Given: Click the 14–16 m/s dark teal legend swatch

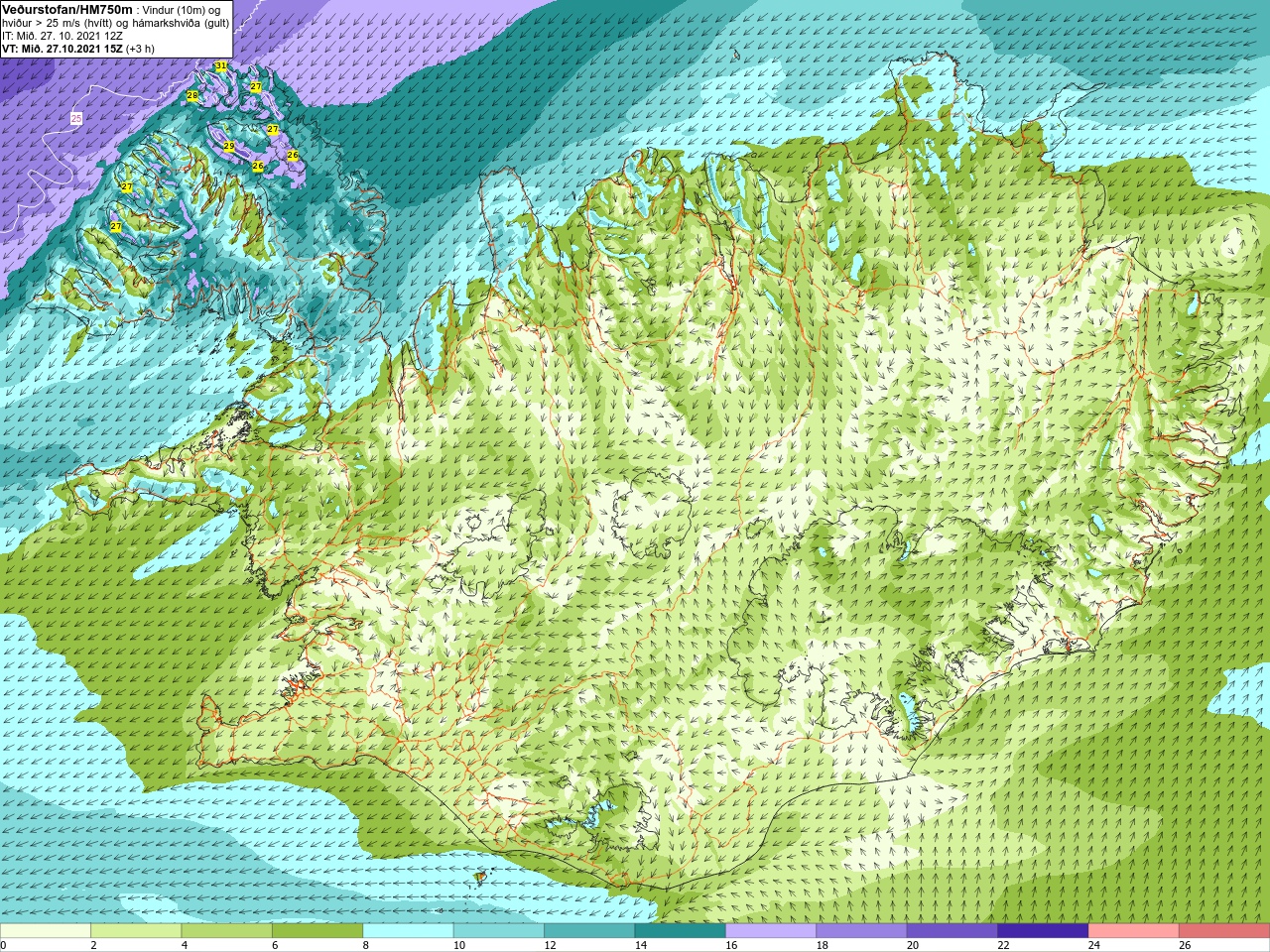Looking at the screenshot, I should coord(681,931).
